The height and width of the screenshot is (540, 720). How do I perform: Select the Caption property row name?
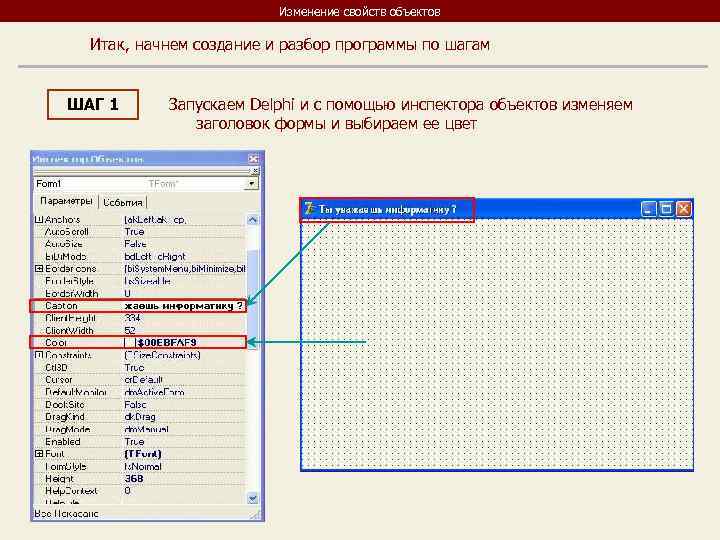61,306
